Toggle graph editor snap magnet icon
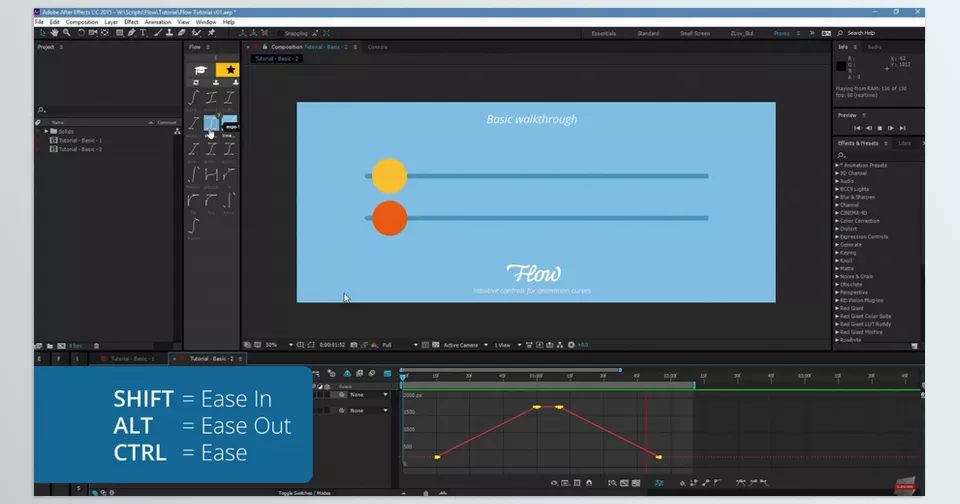This screenshot has width=960, height=504. coord(589,483)
